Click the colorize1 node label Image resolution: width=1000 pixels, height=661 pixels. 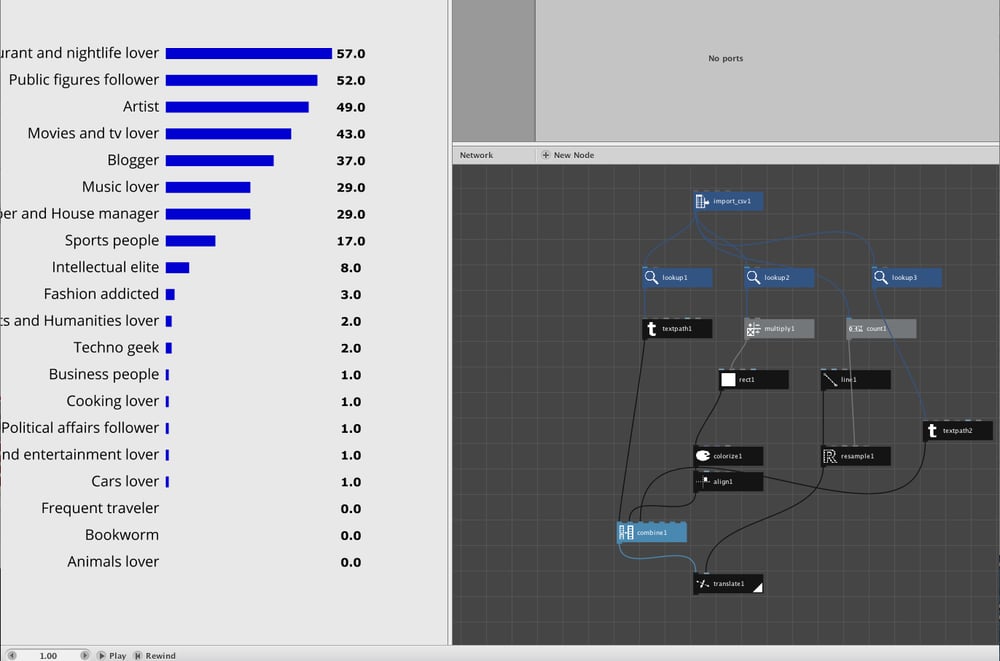pyautogui.click(x=728, y=456)
